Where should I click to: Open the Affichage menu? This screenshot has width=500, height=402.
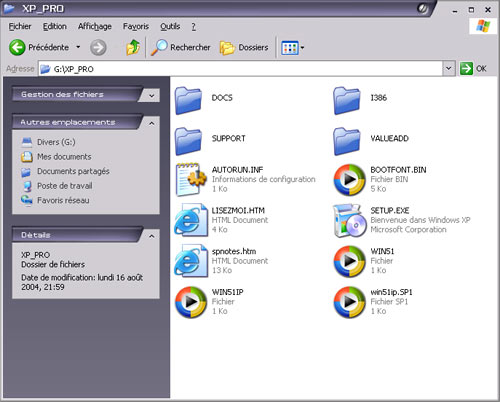[x=95, y=26]
